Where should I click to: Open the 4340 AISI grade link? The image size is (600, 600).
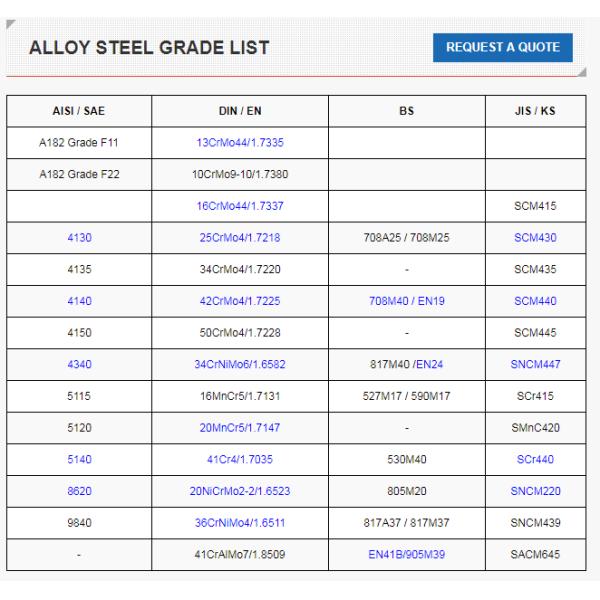[x=79, y=364]
